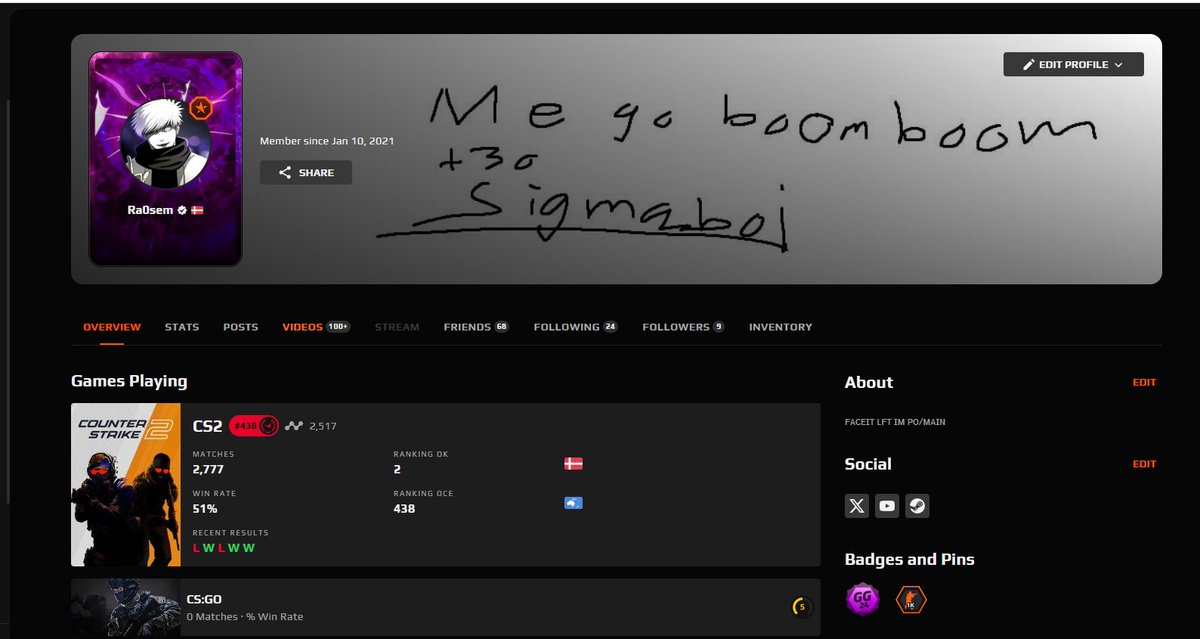Image resolution: width=1200 pixels, height=639 pixels.
Task: Open the Steam social link
Action: 917,506
